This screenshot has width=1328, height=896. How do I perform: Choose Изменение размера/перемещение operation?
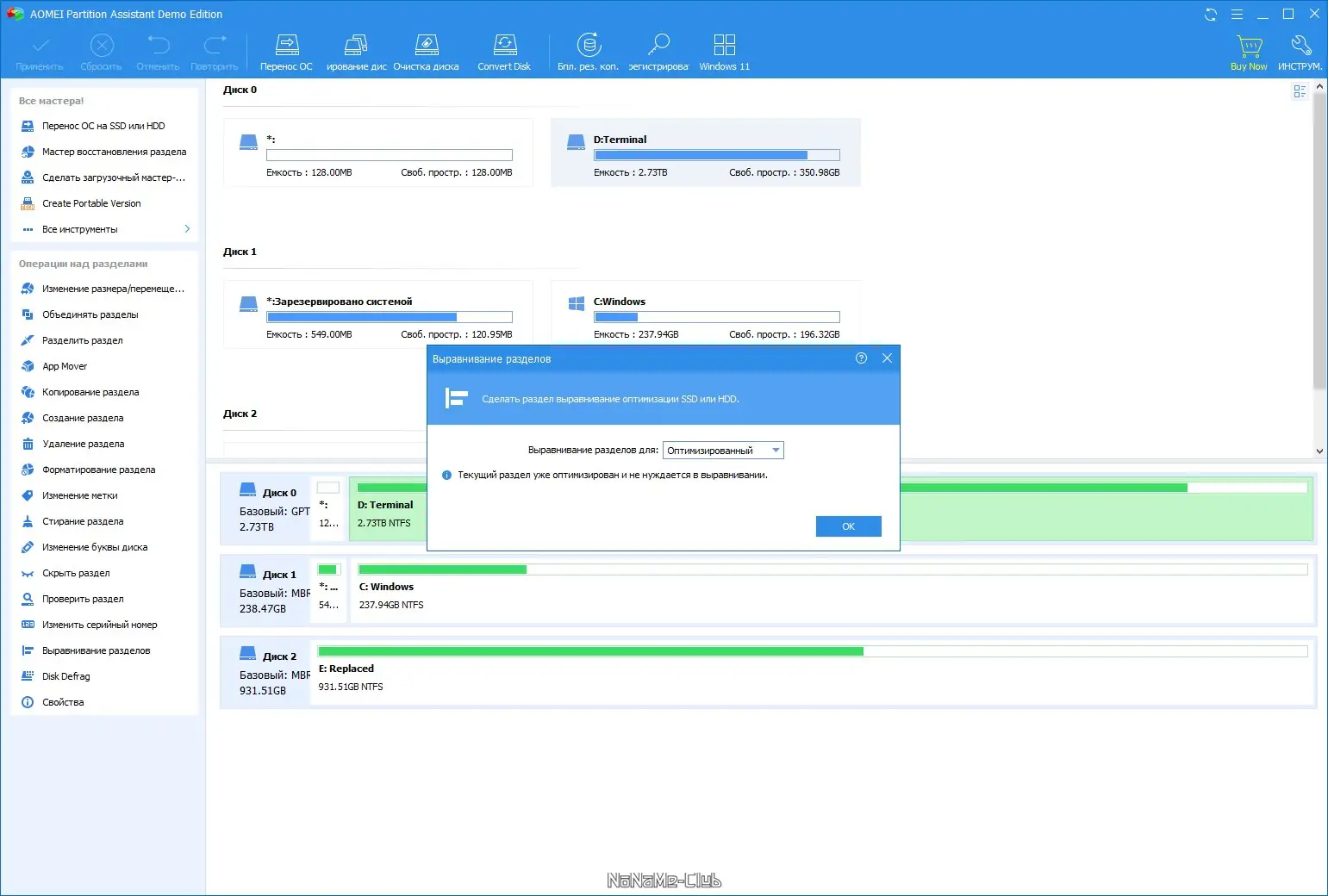point(103,289)
